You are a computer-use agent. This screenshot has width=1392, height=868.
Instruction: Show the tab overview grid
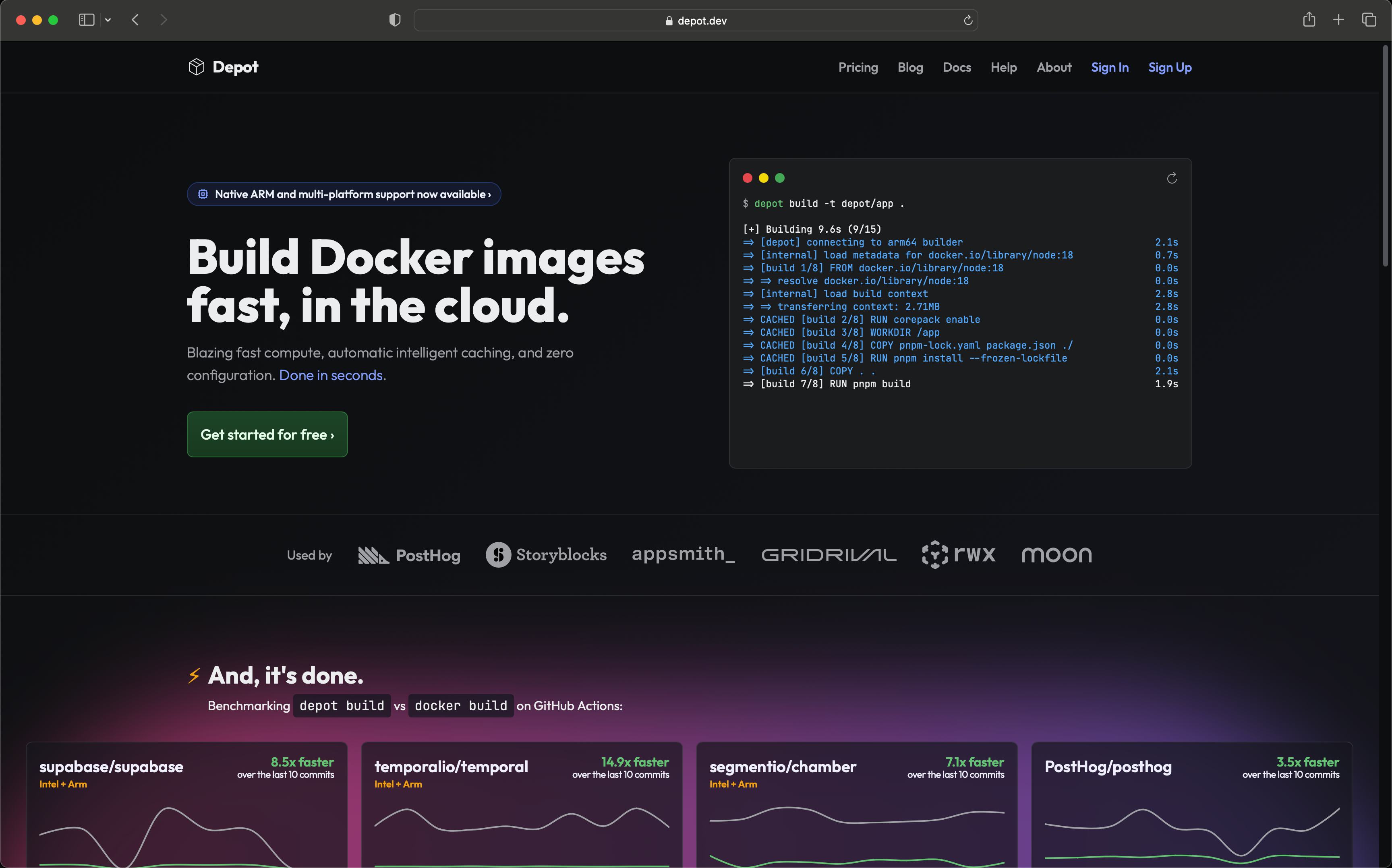coord(1369,19)
